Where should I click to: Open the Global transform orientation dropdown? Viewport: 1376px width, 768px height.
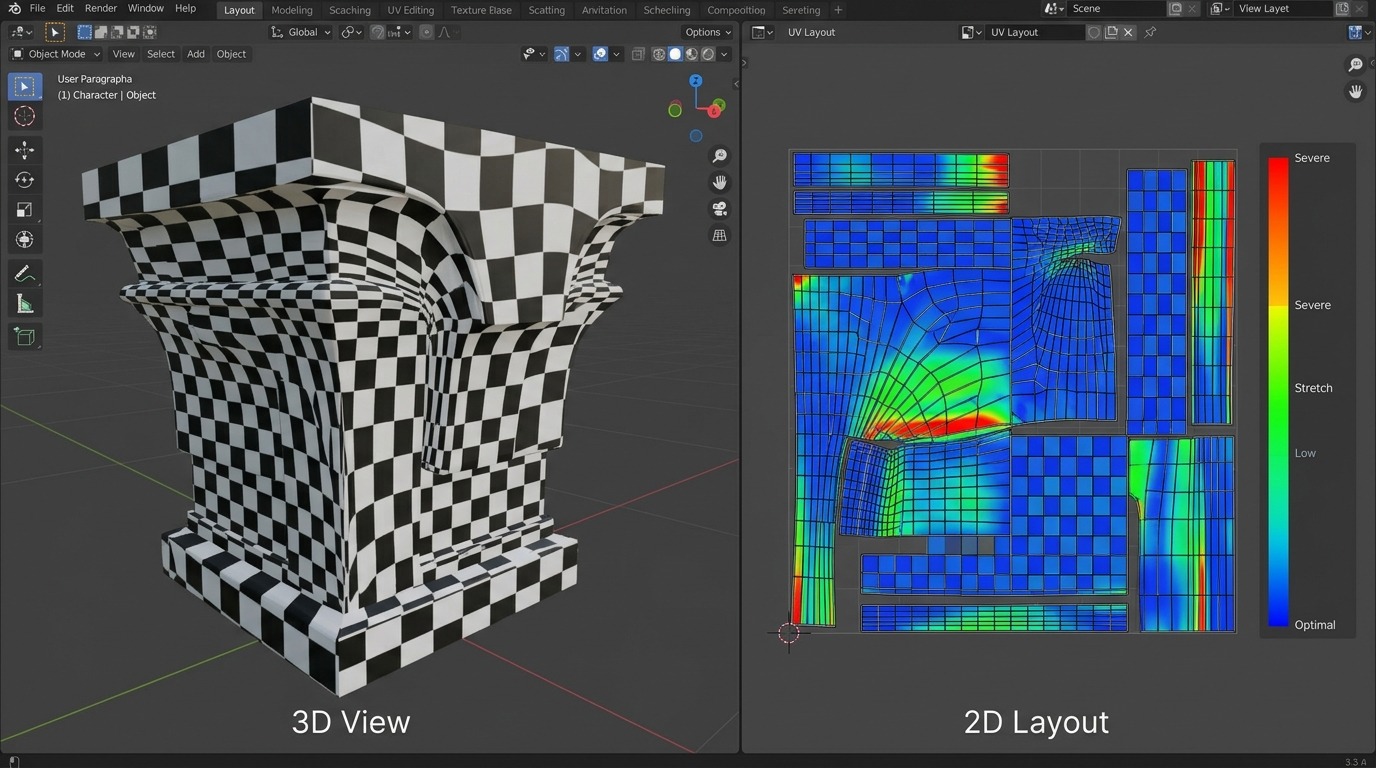coord(301,32)
